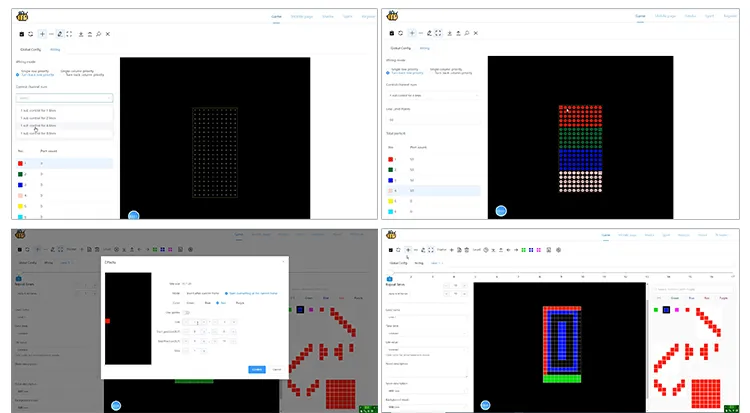Choose the "1 sub-control for 8 lines" list entry
Viewport: 750px width, 413px height.
point(39,132)
